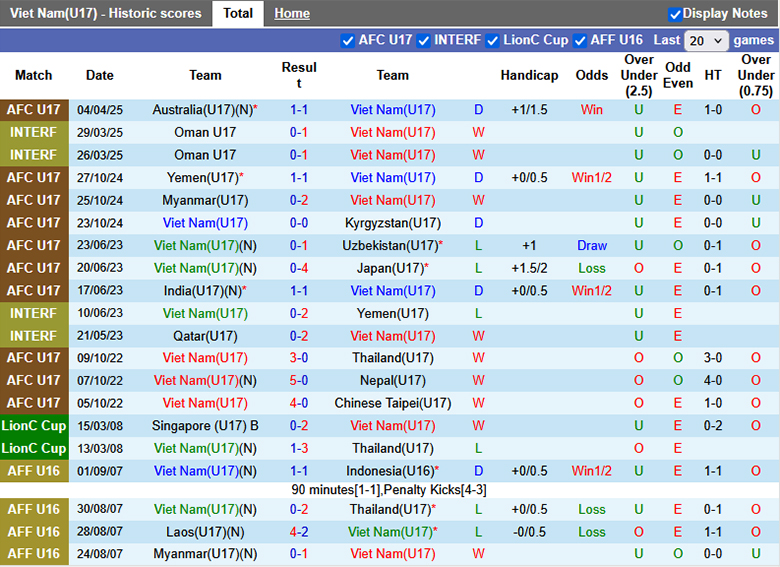Uncheck the AFC U17 filter checkbox
Image resolution: width=780 pixels, height=567 pixels.
[348, 41]
